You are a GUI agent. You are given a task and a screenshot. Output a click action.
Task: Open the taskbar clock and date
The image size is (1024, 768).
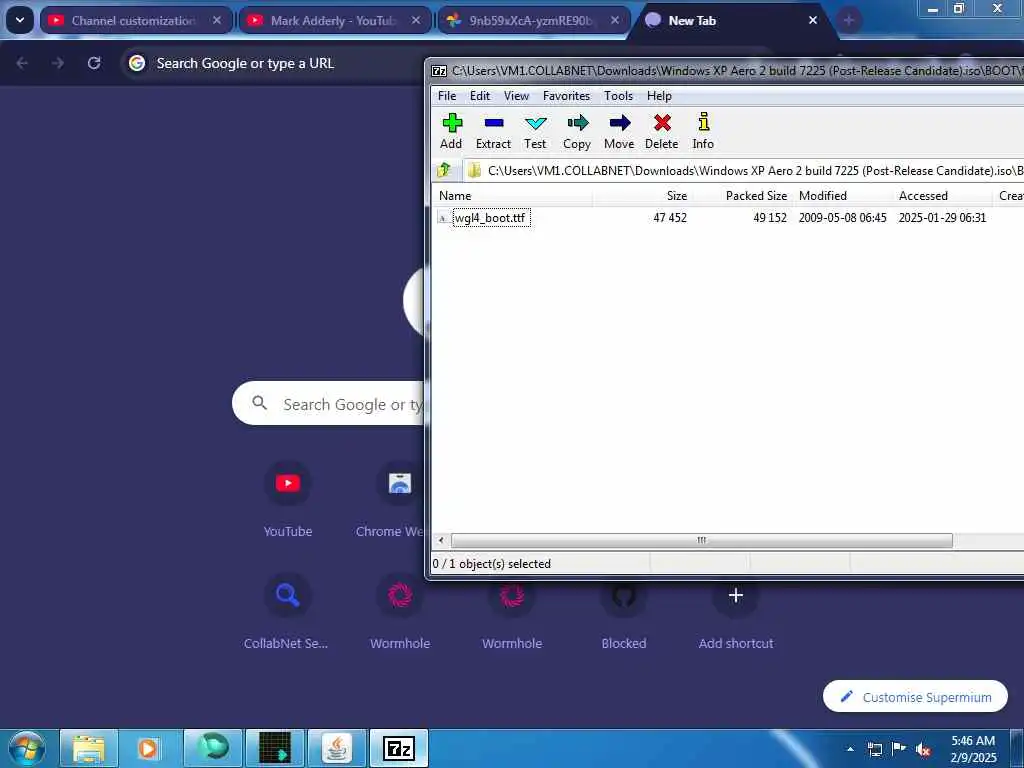(973, 749)
